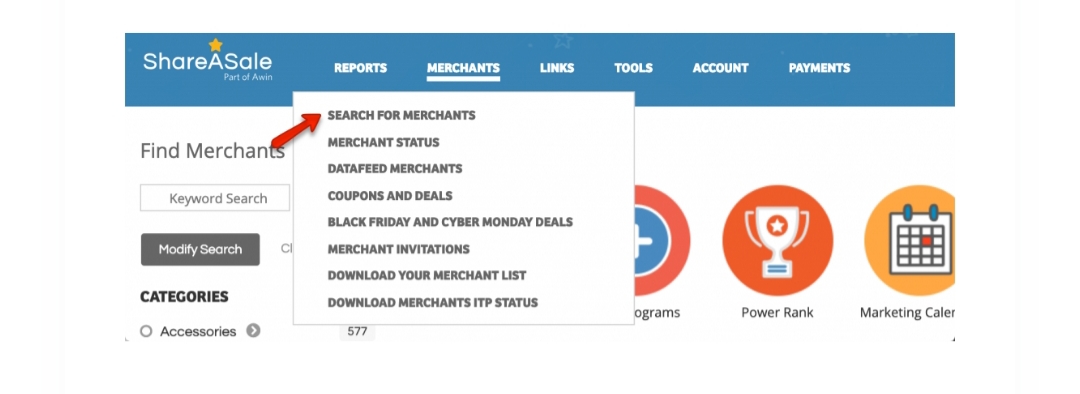Open the Merchants menu
Screen dimensions: 1080x394
point(463,68)
